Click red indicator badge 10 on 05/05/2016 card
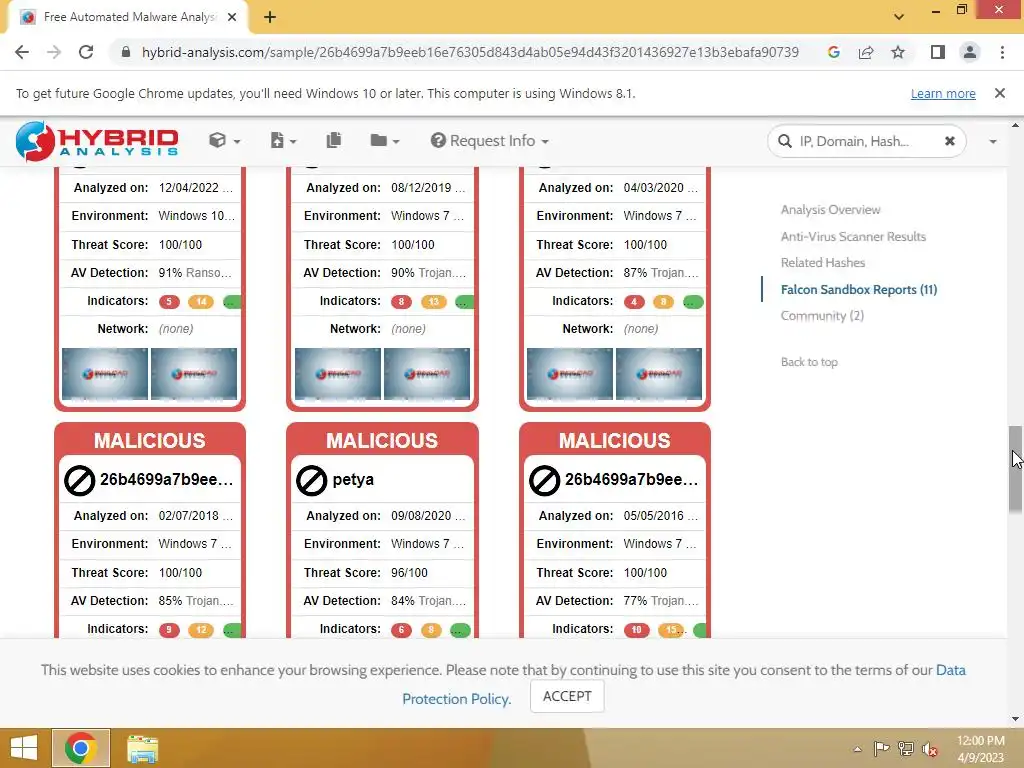Image resolution: width=1024 pixels, height=768 pixels. pyautogui.click(x=637, y=630)
